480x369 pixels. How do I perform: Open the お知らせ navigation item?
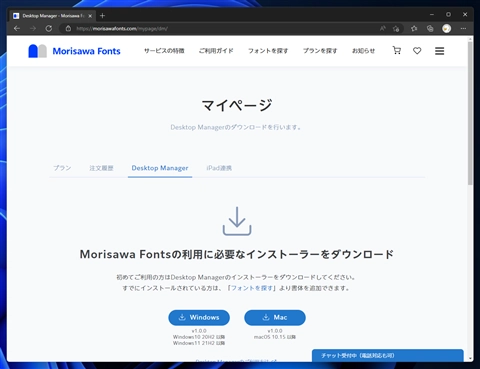point(363,51)
